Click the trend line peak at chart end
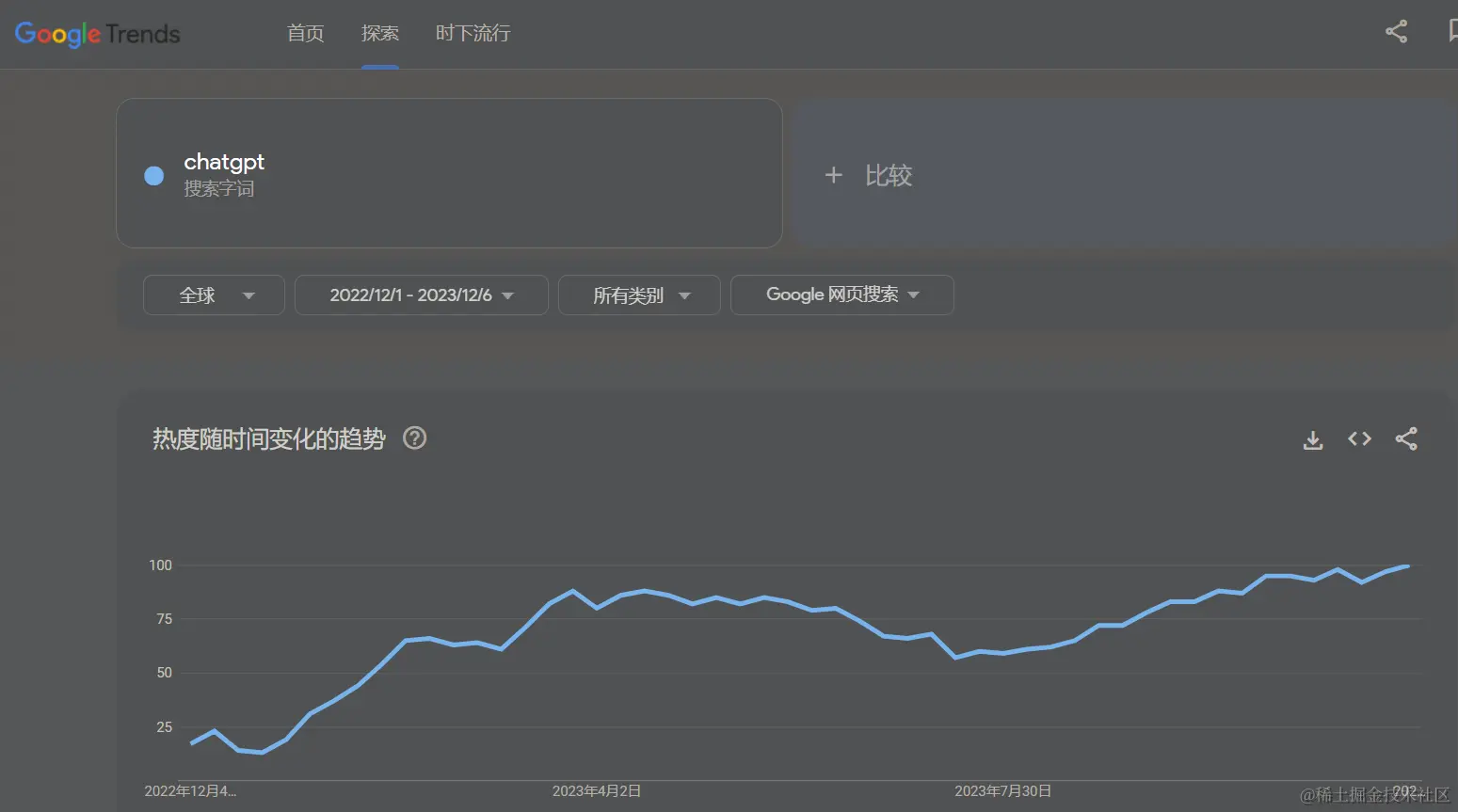 [x=1406, y=565]
